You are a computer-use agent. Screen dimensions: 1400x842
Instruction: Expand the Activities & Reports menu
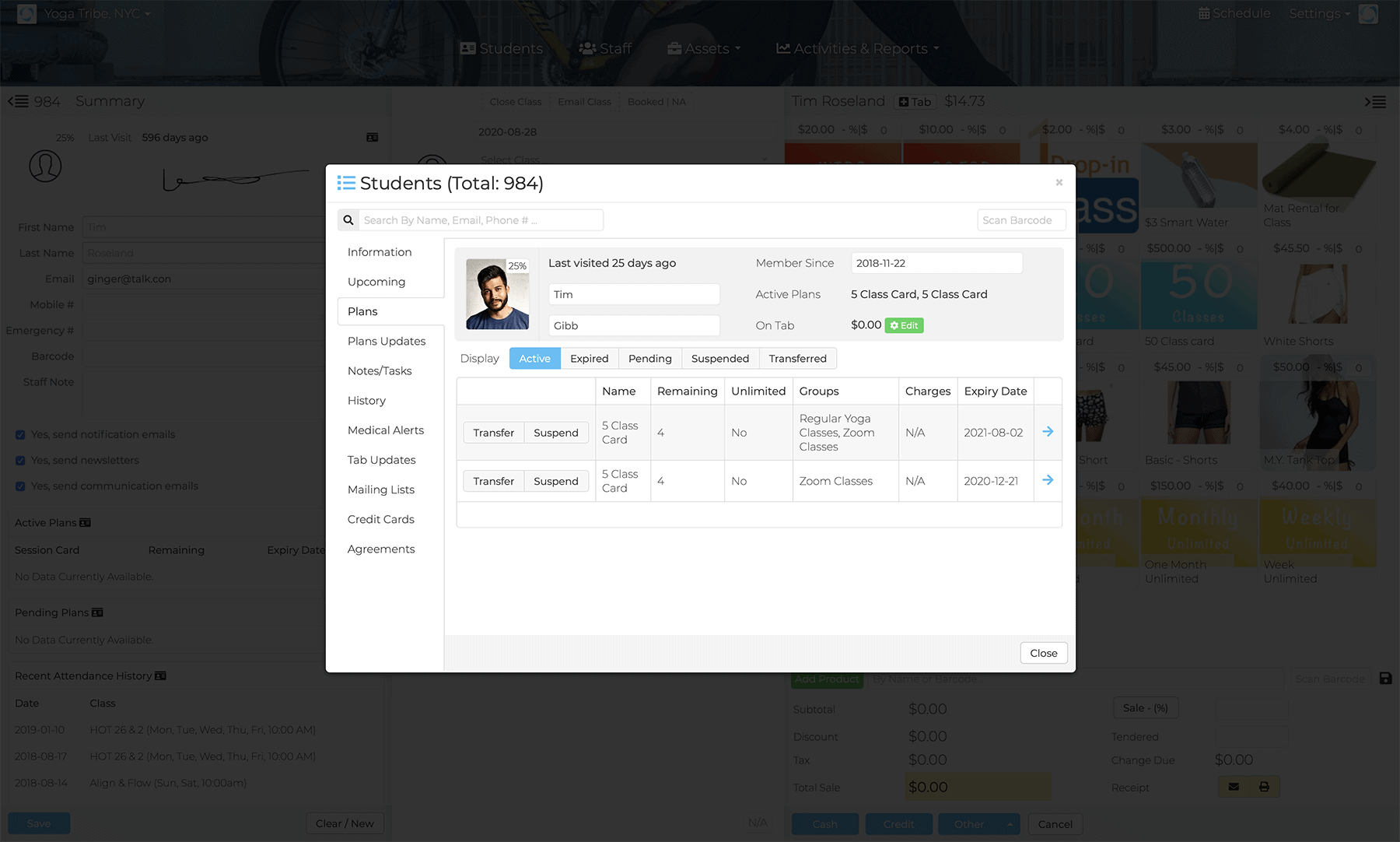coord(858,48)
